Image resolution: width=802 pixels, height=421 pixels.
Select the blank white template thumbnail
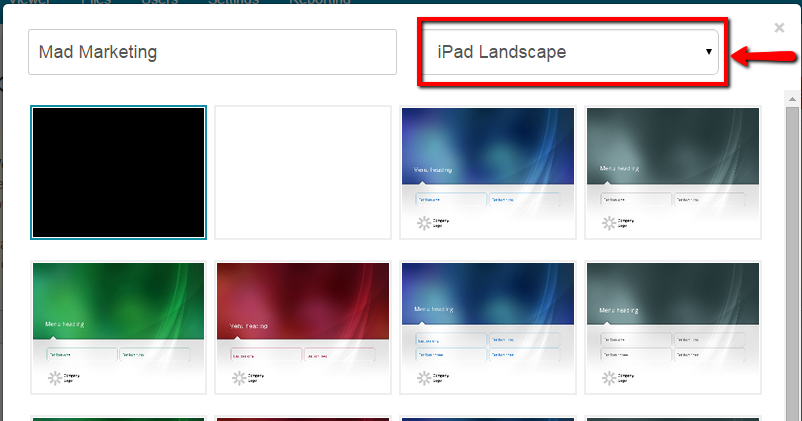coord(303,172)
